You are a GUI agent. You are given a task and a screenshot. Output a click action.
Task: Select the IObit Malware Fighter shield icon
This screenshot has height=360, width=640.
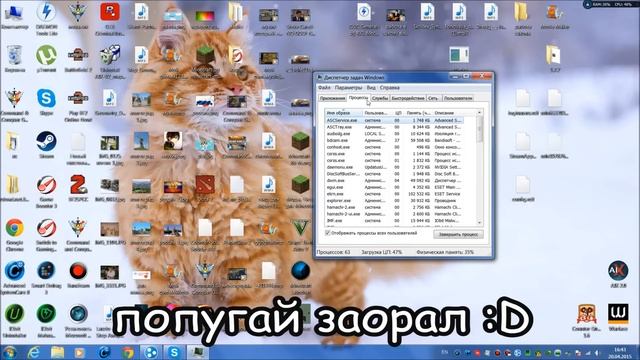[46, 321]
